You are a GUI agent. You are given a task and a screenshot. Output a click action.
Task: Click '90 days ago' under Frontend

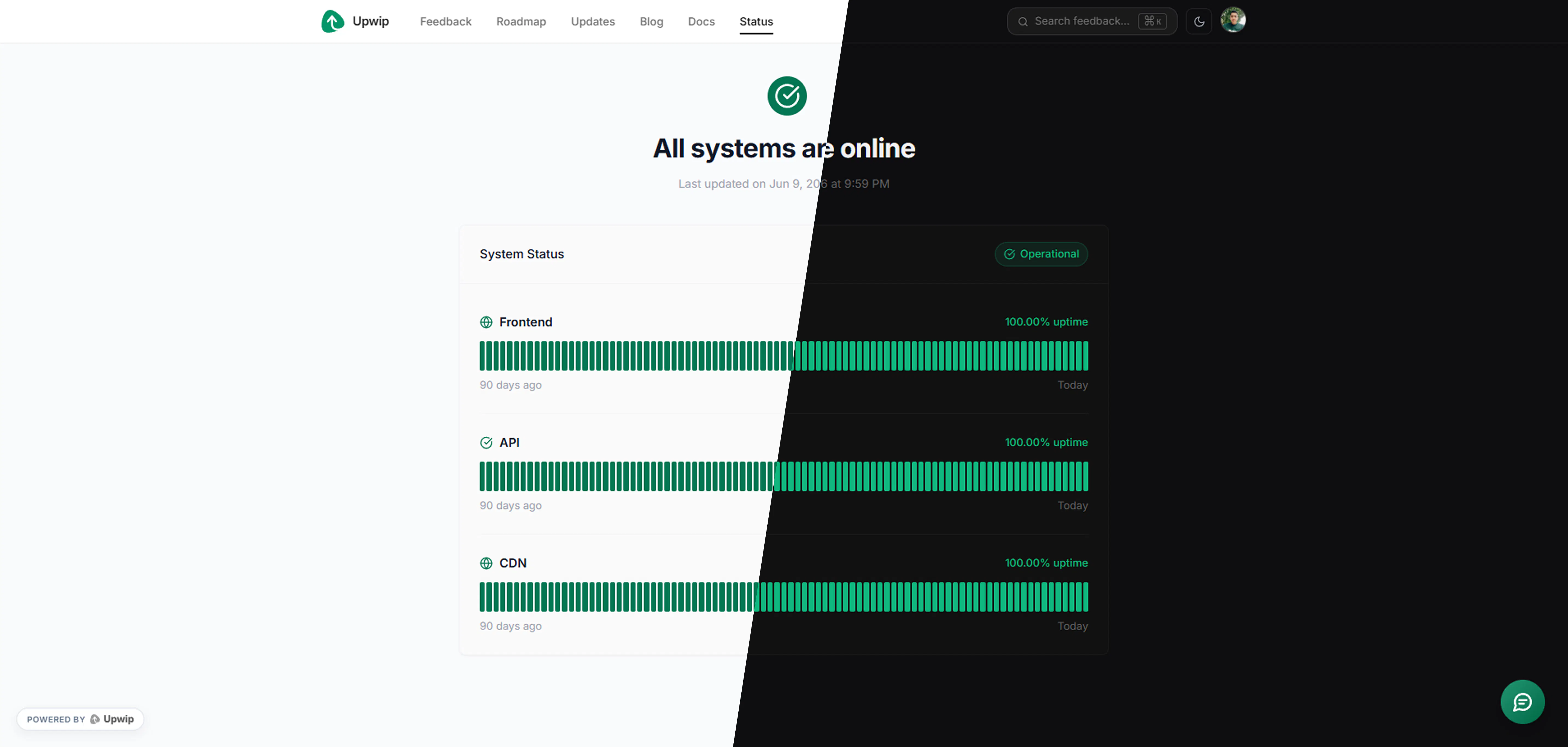point(510,385)
